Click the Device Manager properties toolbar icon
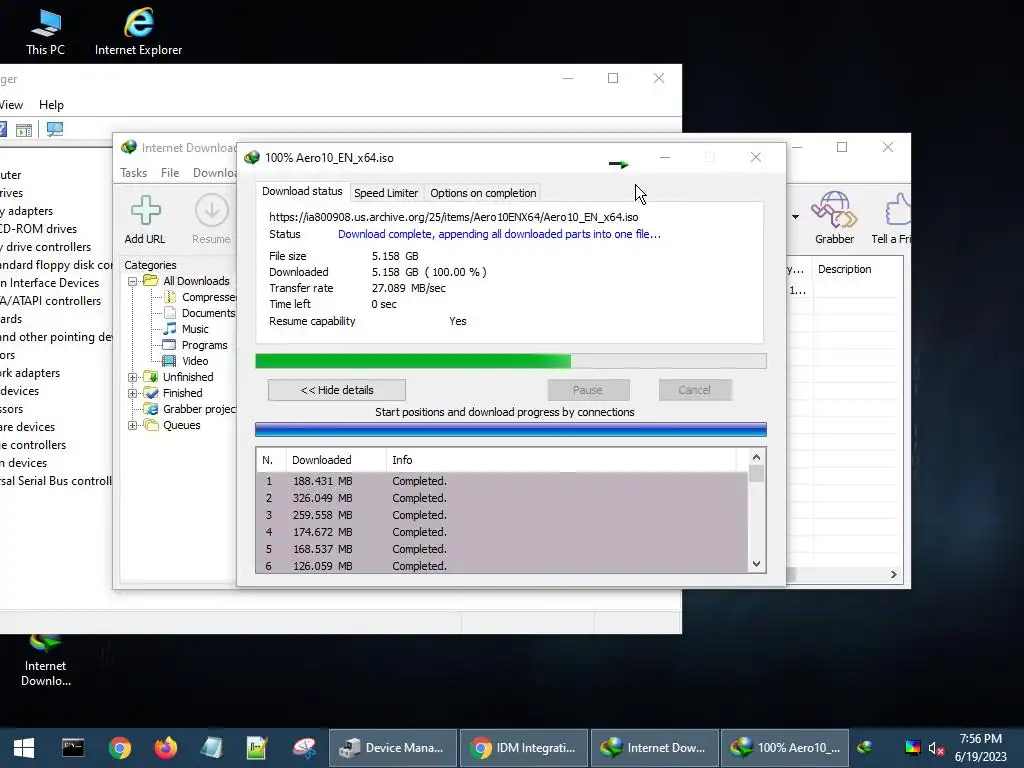 pos(24,130)
